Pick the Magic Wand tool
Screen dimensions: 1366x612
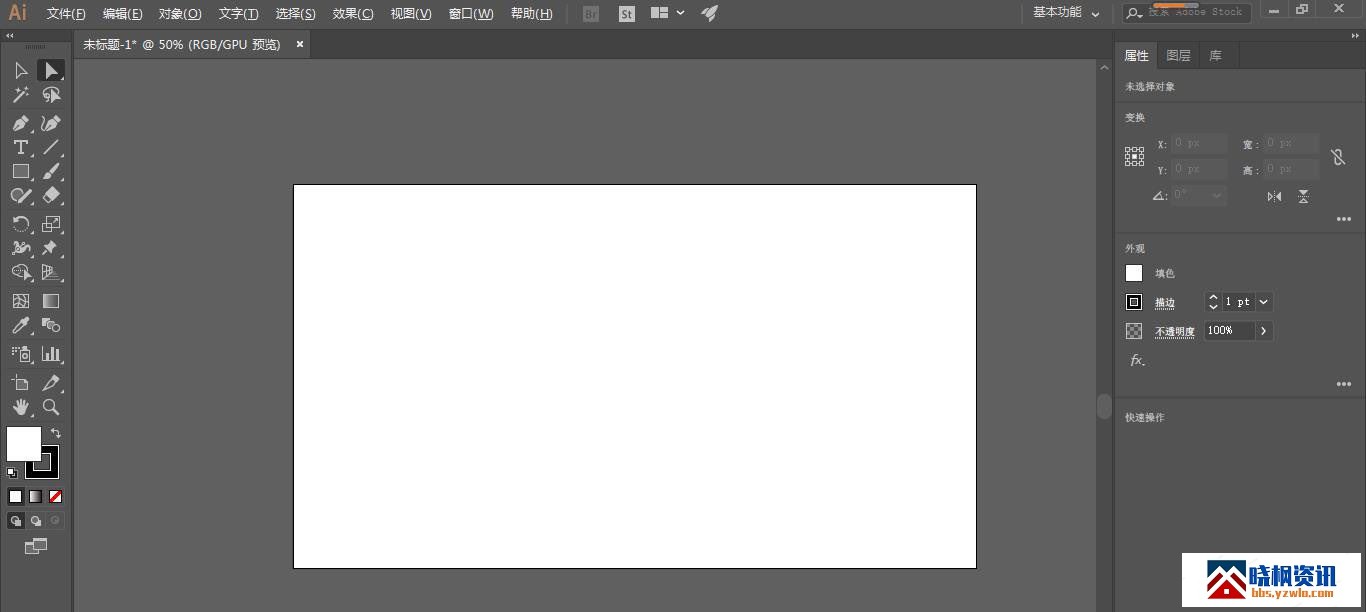20,95
